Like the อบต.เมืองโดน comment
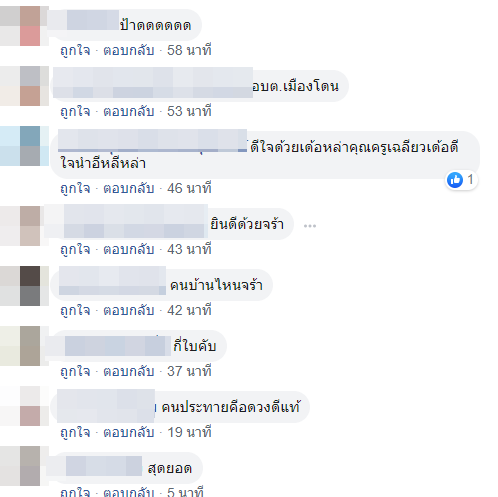 (75, 111)
